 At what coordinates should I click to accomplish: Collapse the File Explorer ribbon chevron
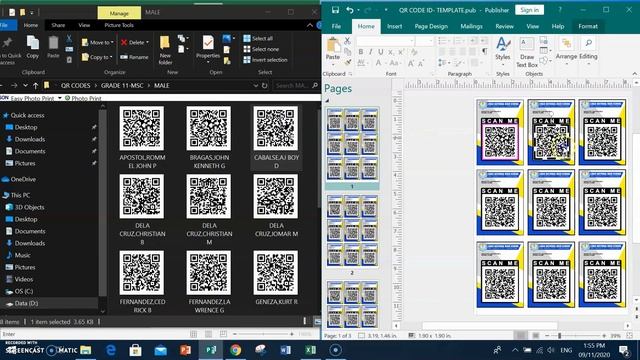point(310,25)
